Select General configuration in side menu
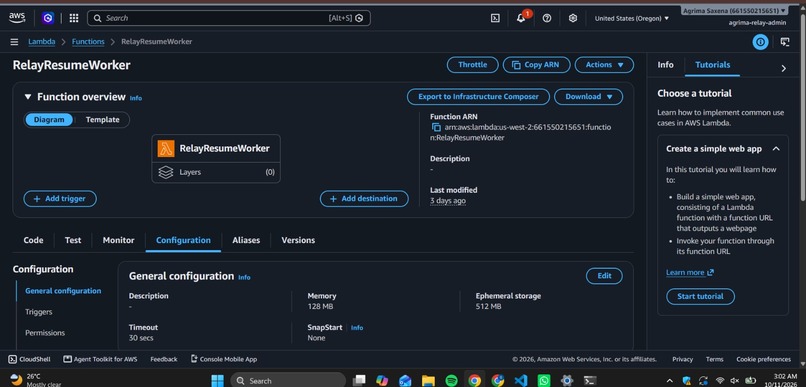 [63, 291]
